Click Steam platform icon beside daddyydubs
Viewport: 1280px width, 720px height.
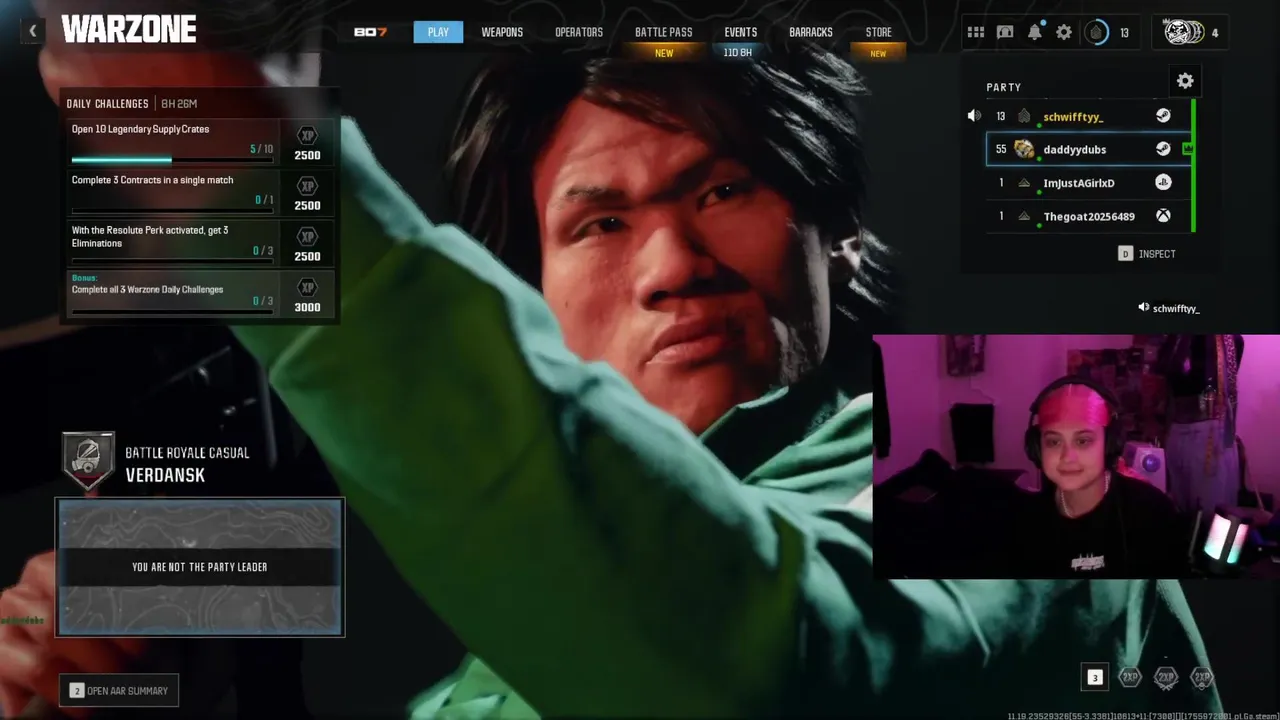click(x=1163, y=149)
